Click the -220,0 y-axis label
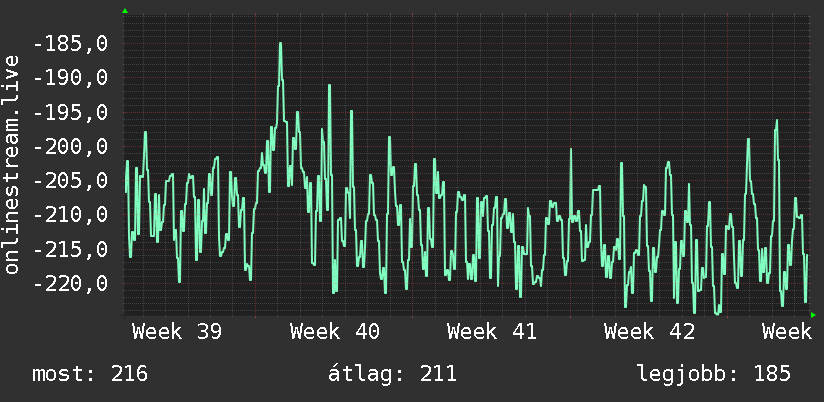This screenshot has height=402, width=824. pyautogui.click(x=70, y=284)
